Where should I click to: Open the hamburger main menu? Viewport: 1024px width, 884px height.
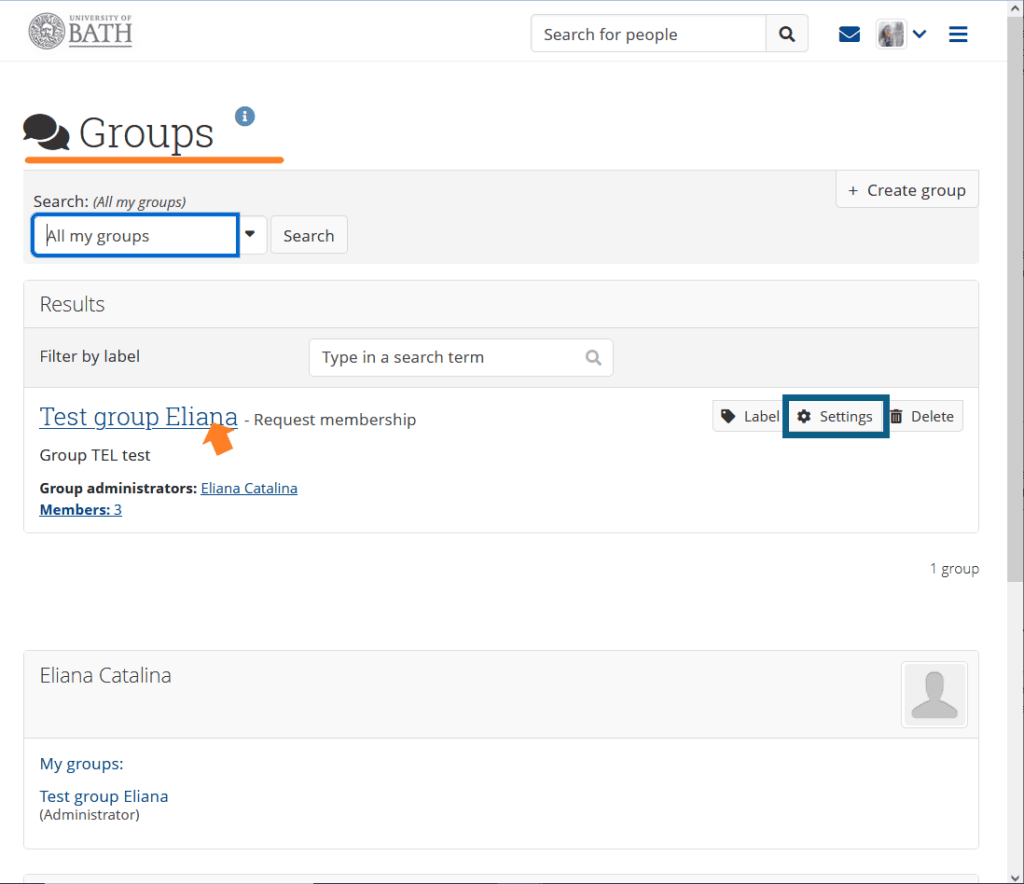click(958, 34)
